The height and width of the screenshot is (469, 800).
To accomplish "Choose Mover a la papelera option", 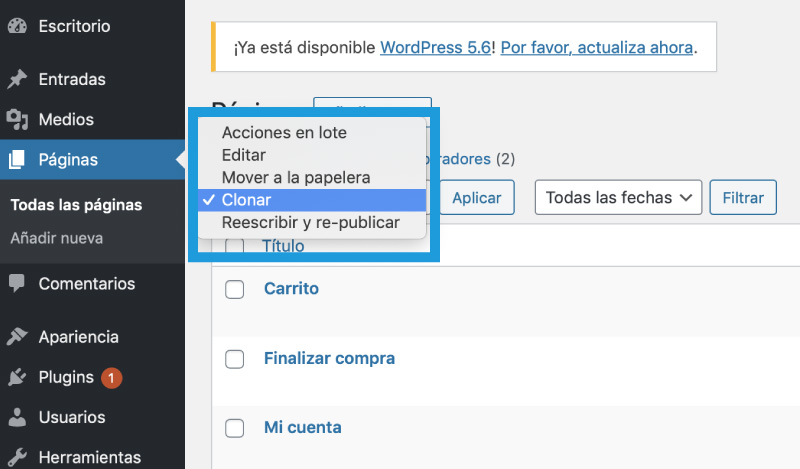I will 312,178.
